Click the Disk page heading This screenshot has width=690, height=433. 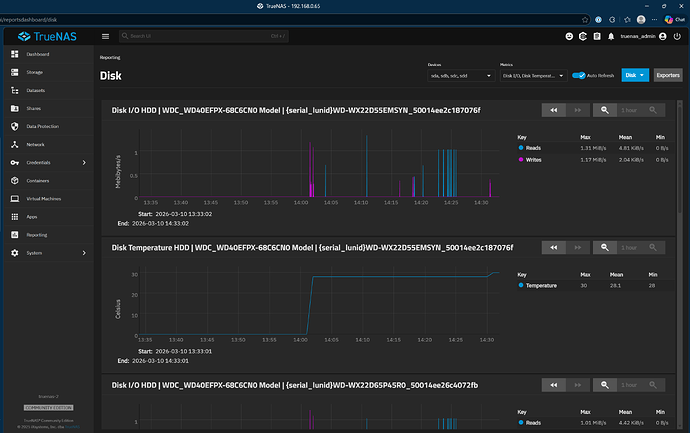pos(110,76)
